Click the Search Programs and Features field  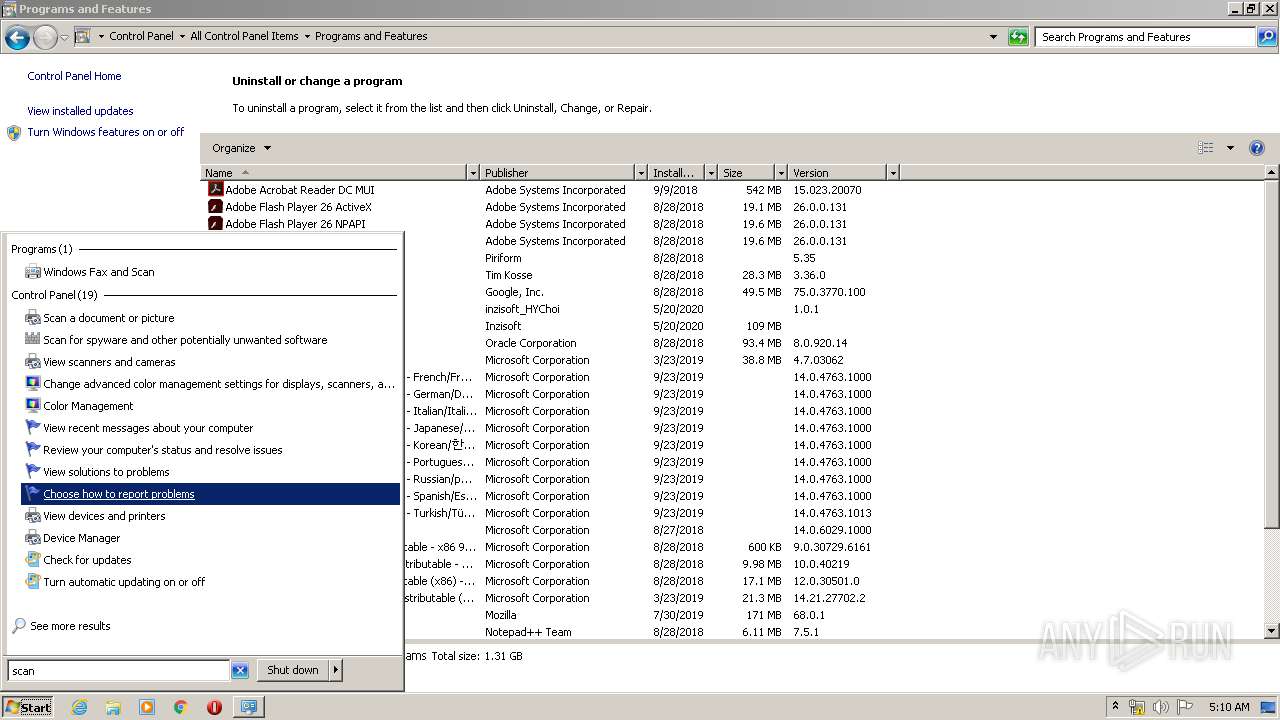click(1146, 37)
